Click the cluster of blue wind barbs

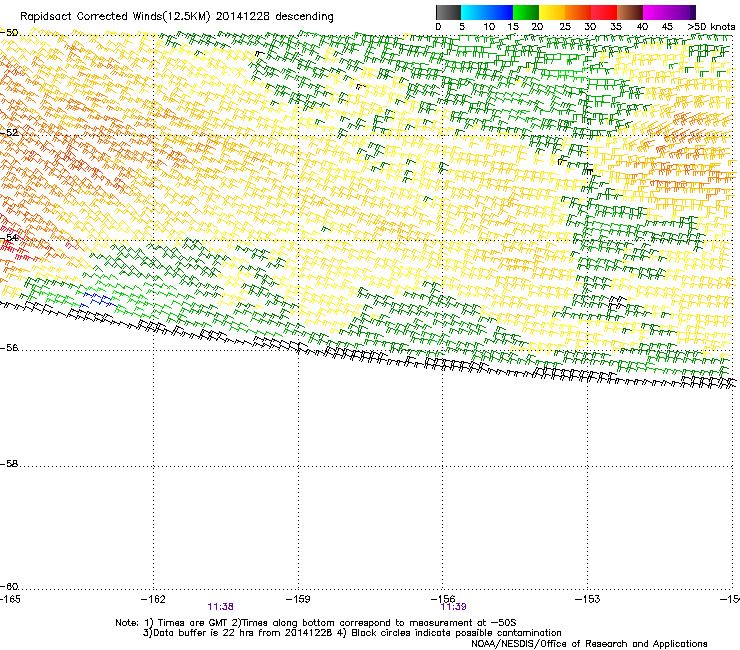point(98,300)
